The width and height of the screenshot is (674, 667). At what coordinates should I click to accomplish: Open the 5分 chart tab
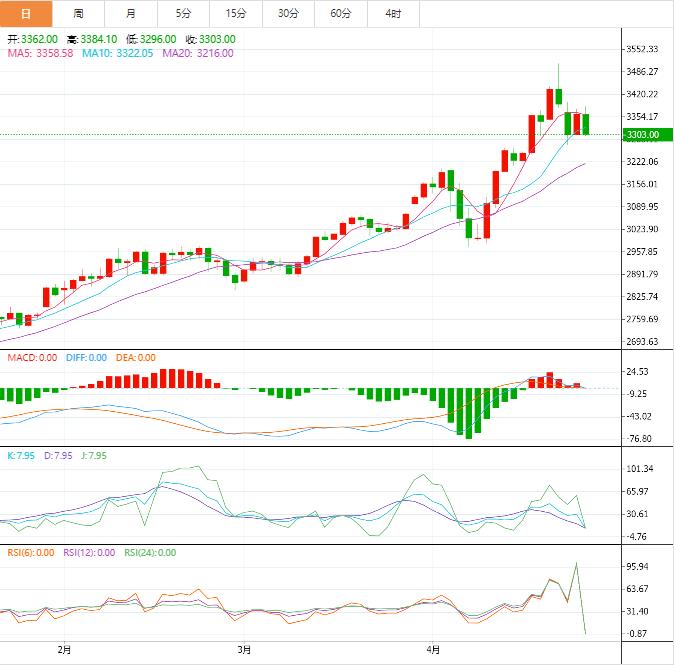tap(183, 13)
